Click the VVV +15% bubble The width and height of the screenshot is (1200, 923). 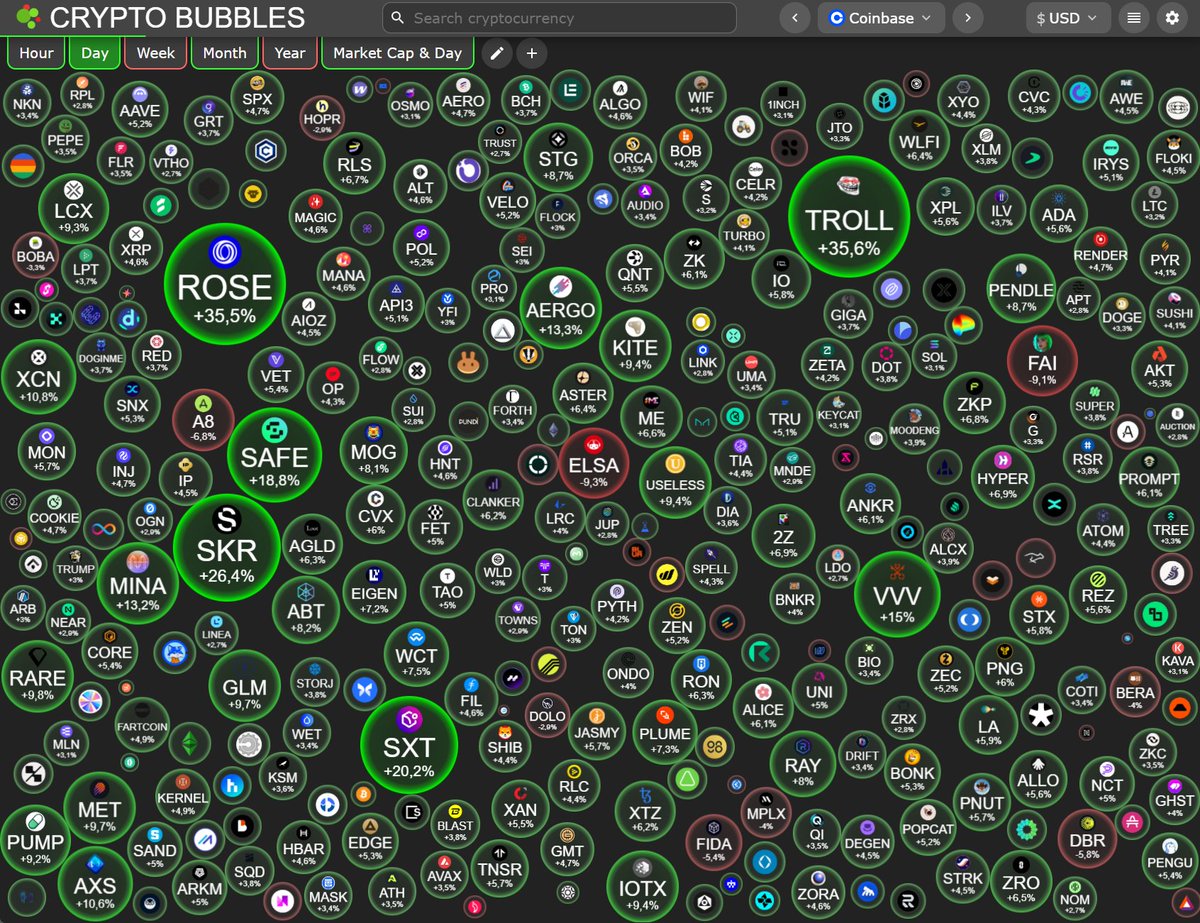click(897, 593)
